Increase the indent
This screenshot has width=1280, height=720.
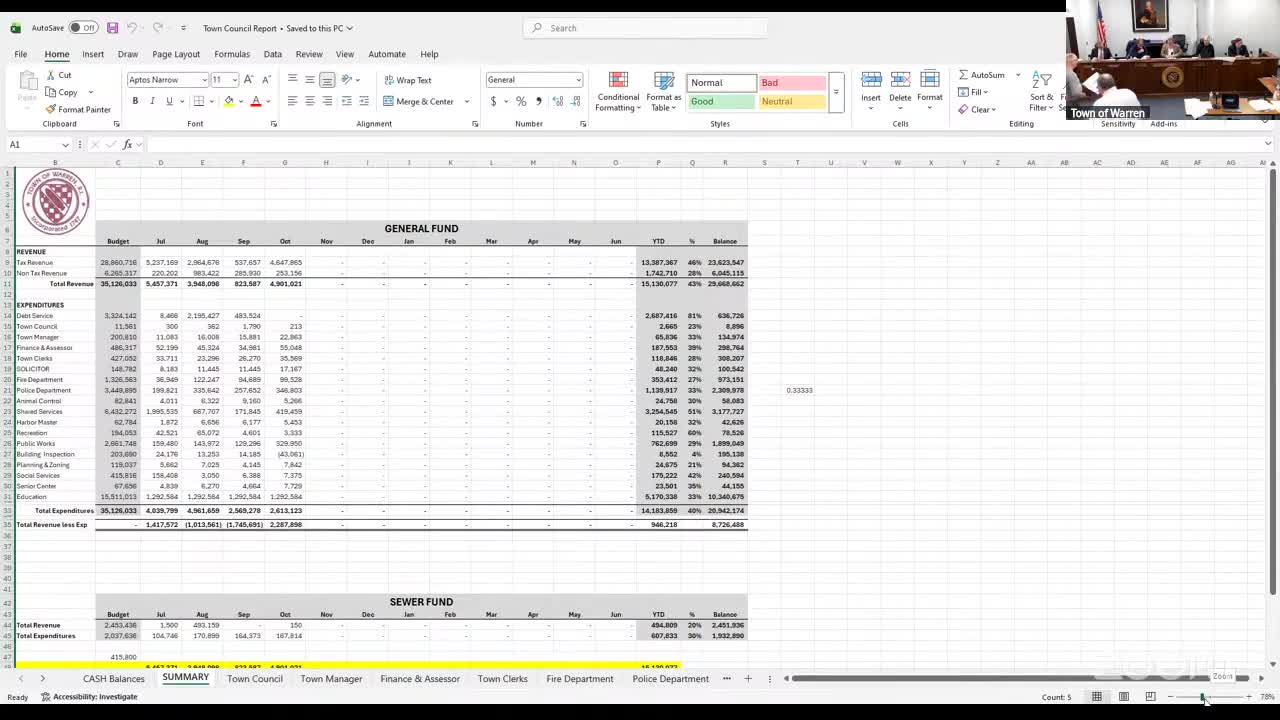(x=362, y=101)
